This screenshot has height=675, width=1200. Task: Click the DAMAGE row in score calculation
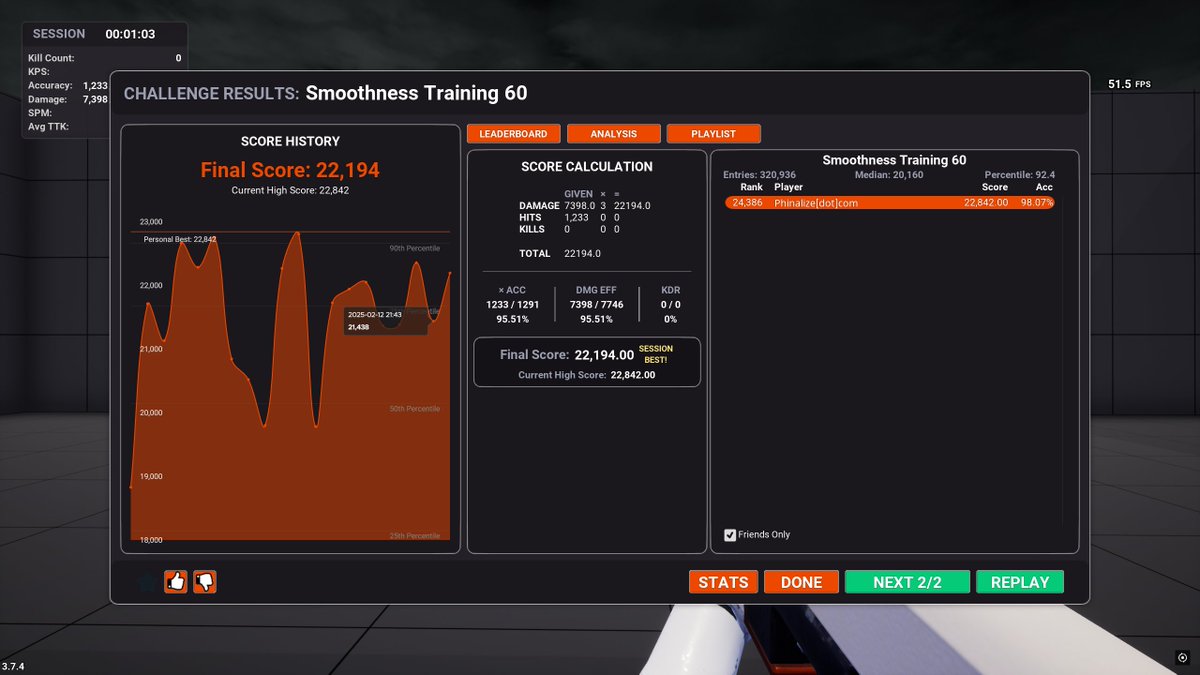tap(585, 205)
